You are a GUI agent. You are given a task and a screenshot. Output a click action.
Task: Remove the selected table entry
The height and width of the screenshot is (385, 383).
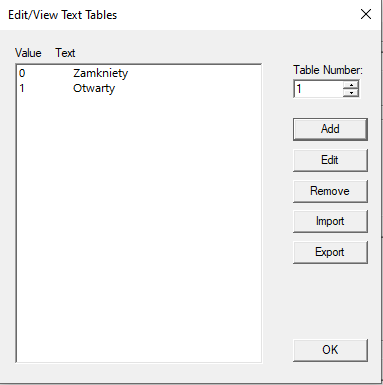click(330, 191)
